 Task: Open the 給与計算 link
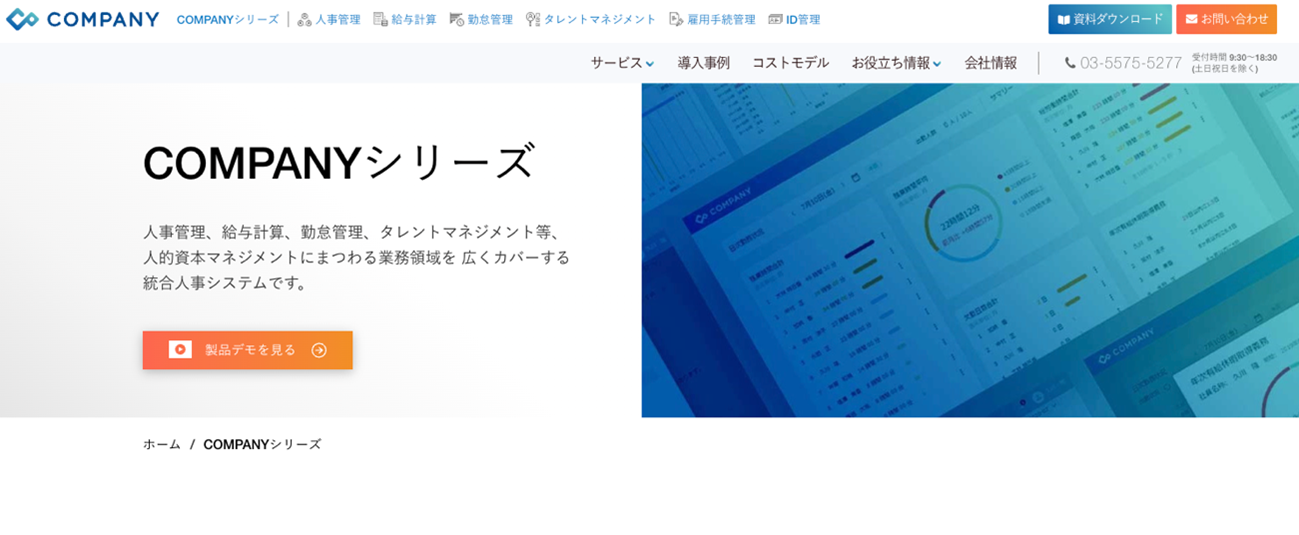(x=414, y=19)
